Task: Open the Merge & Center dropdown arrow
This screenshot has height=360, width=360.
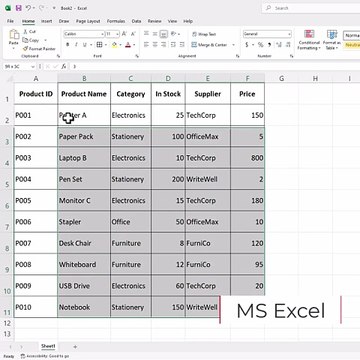Action: click(233, 45)
